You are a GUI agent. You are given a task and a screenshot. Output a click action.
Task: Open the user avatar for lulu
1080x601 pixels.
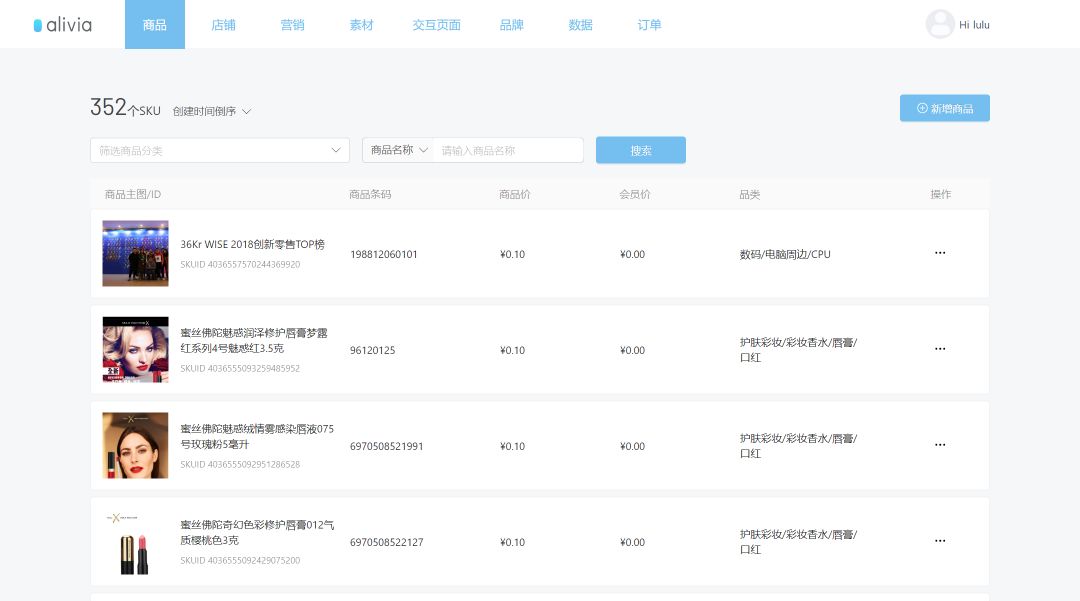pyautogui.click(x=939, y=24)
